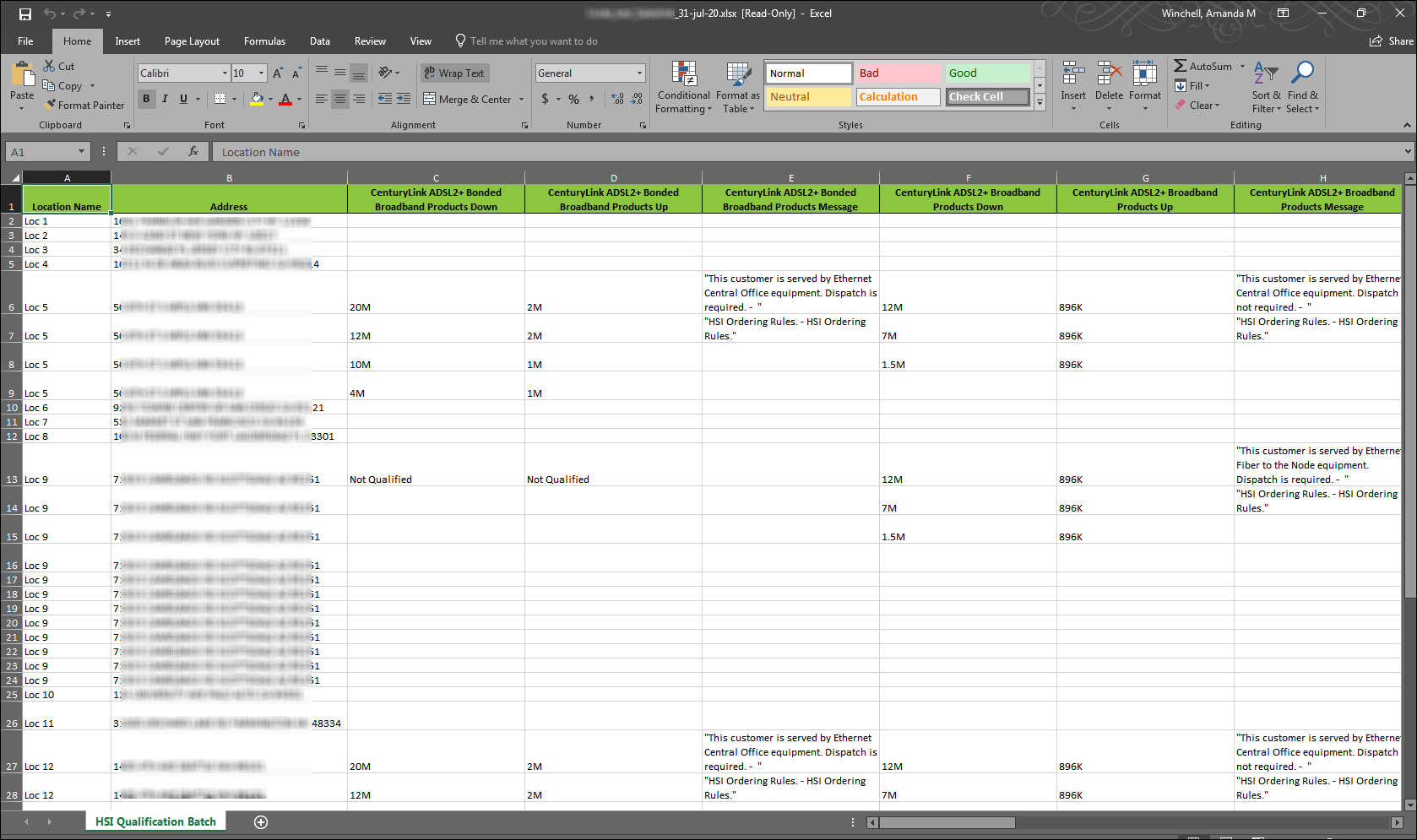Toggle Middle Align for cells
Image resolution: width=1417 pixels, height=840 pixels.
pos(340,73)
